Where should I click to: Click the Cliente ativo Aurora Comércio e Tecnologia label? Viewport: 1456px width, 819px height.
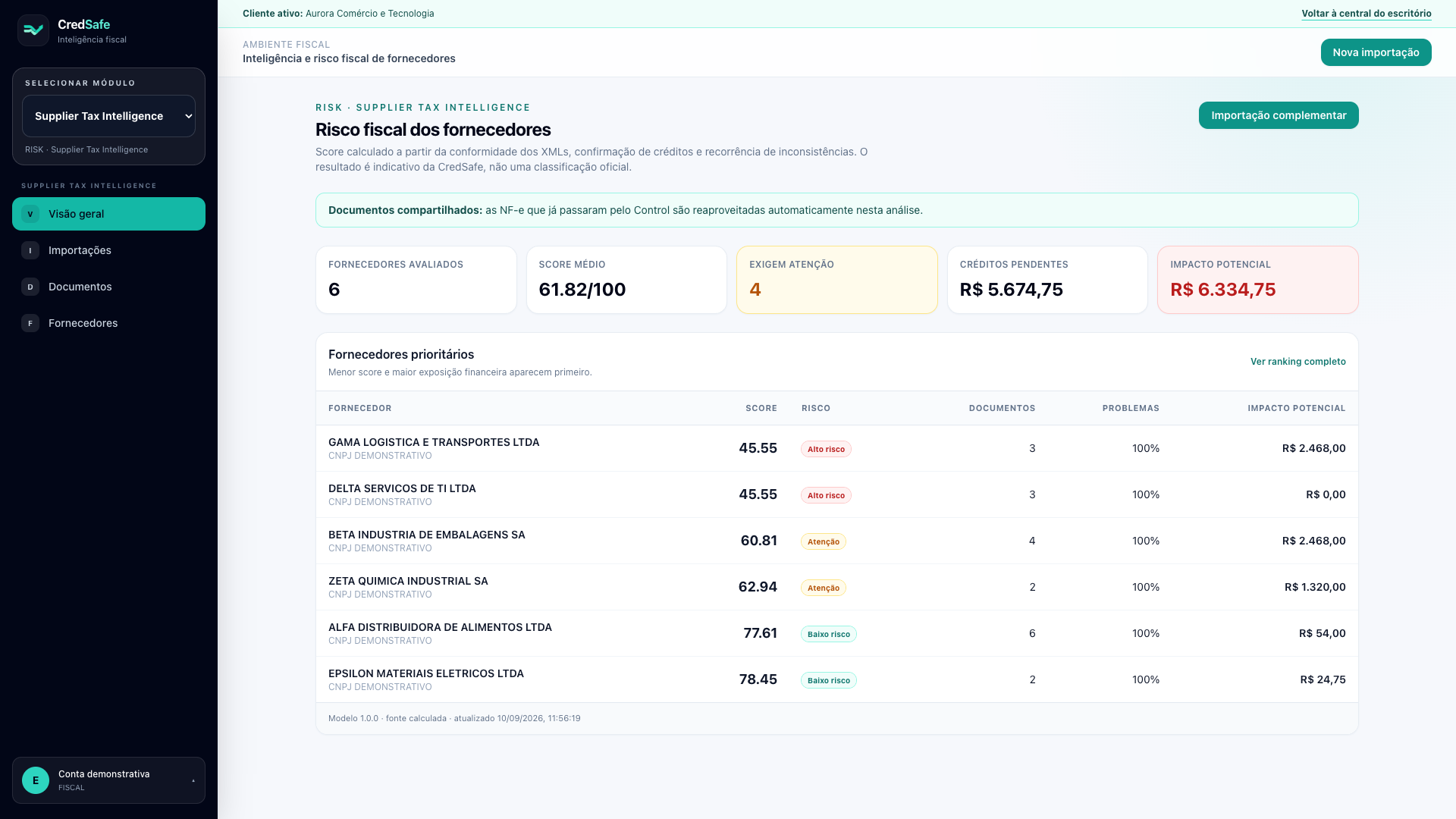(x=338, y=14)
